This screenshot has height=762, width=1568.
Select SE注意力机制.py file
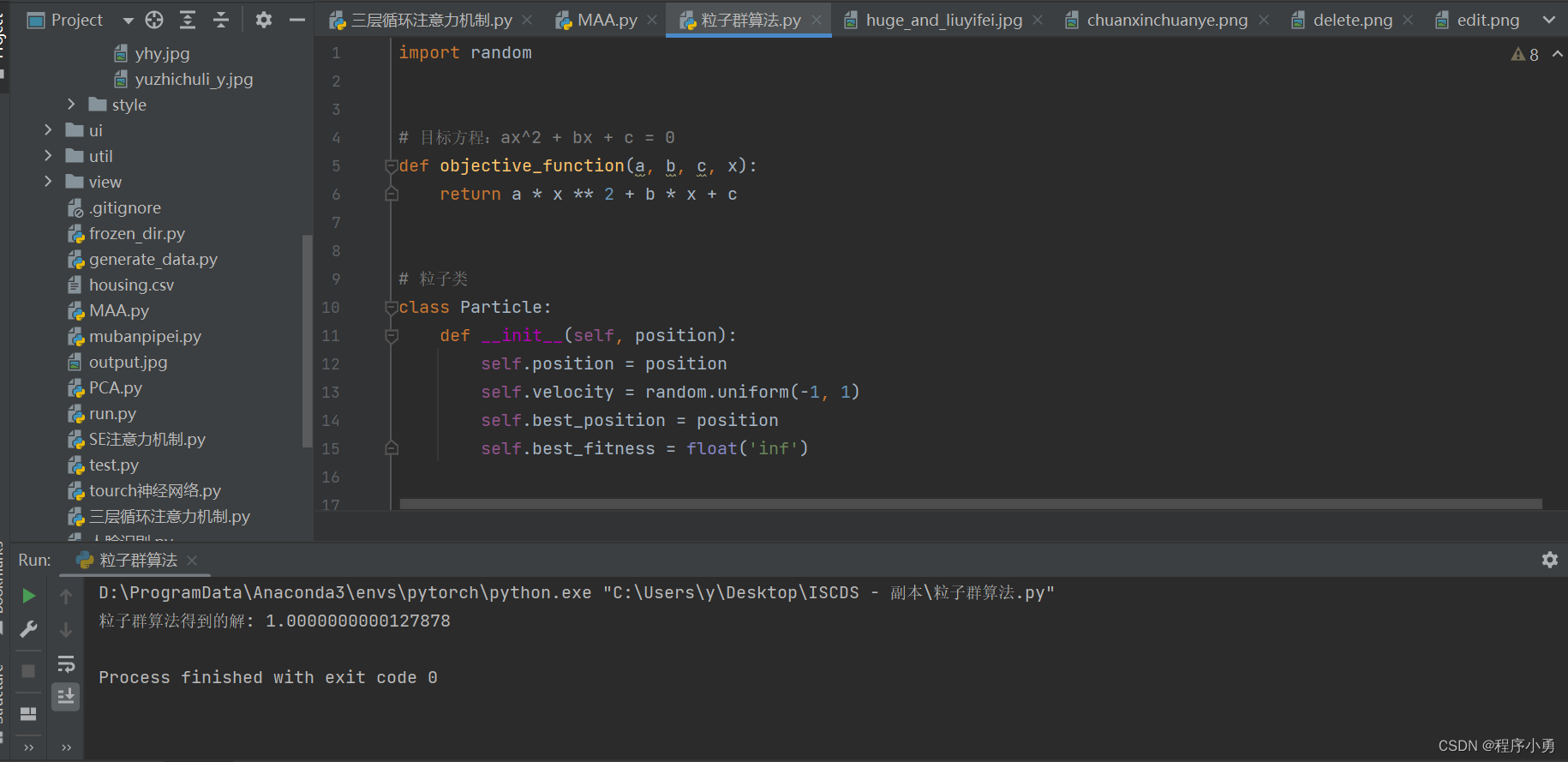click(136, 439)
